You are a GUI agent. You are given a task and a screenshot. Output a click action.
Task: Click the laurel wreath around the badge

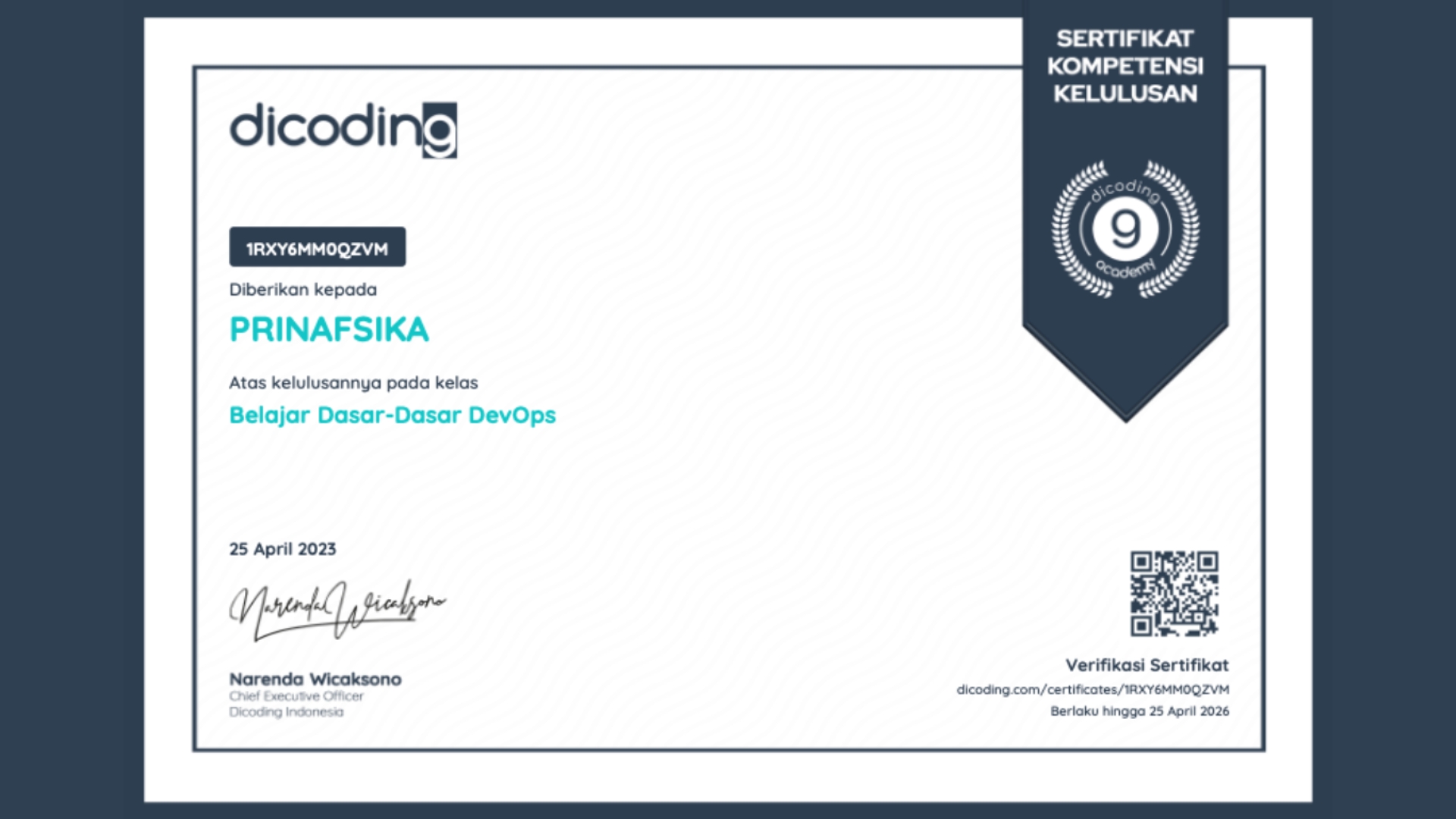click(1065, 229)
